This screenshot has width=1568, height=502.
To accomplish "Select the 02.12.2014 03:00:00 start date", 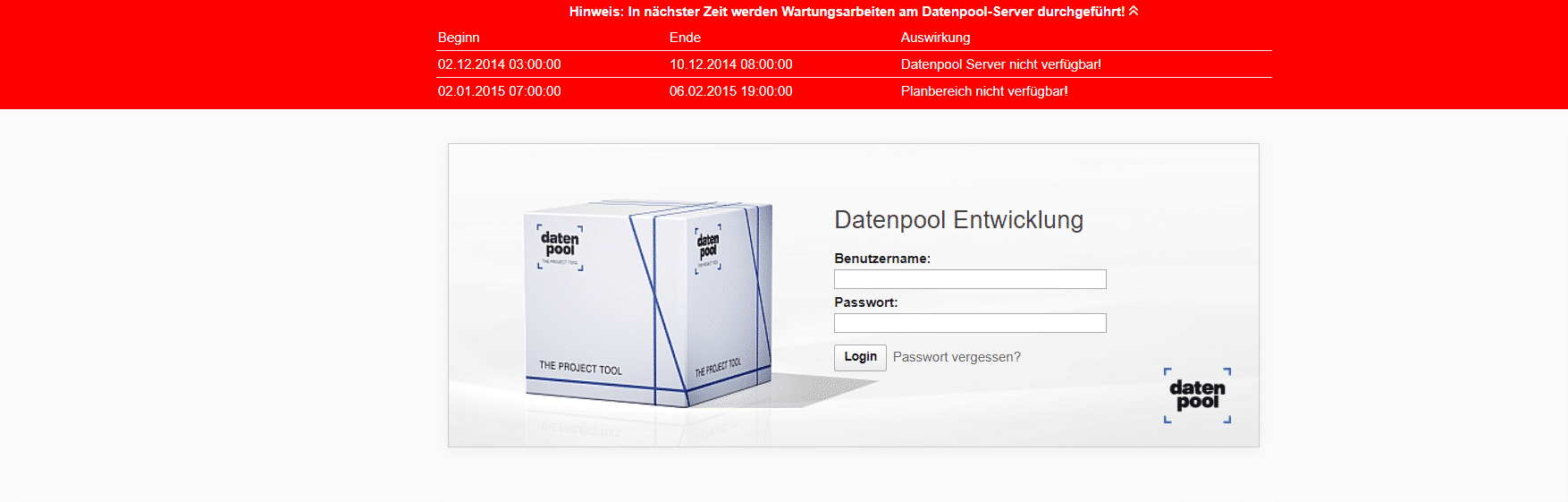I will tap(500, 64).
